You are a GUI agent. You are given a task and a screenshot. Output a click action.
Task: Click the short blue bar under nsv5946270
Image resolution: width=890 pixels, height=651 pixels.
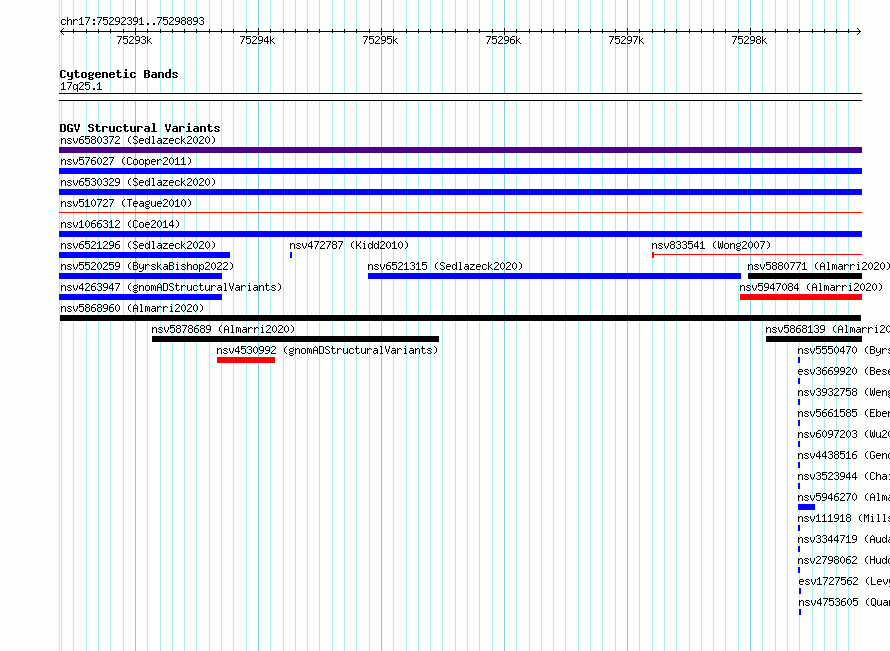point(807,507)
